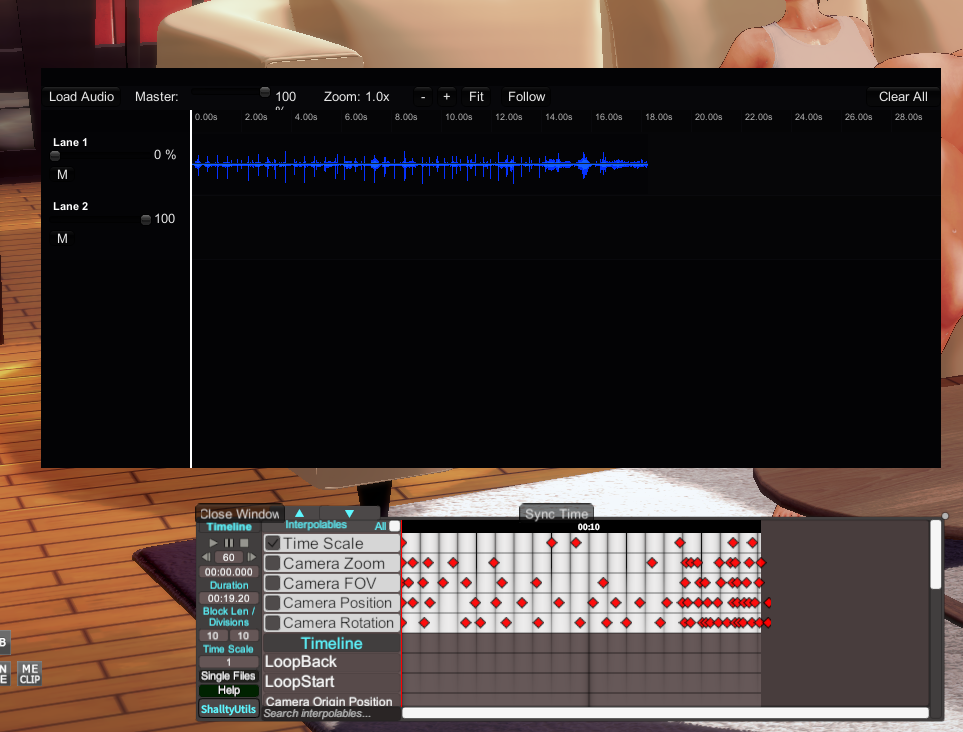This screenshot has width=963, height=732.
Task: Mute Lane 1 with the M button
Action: (62, 175)
